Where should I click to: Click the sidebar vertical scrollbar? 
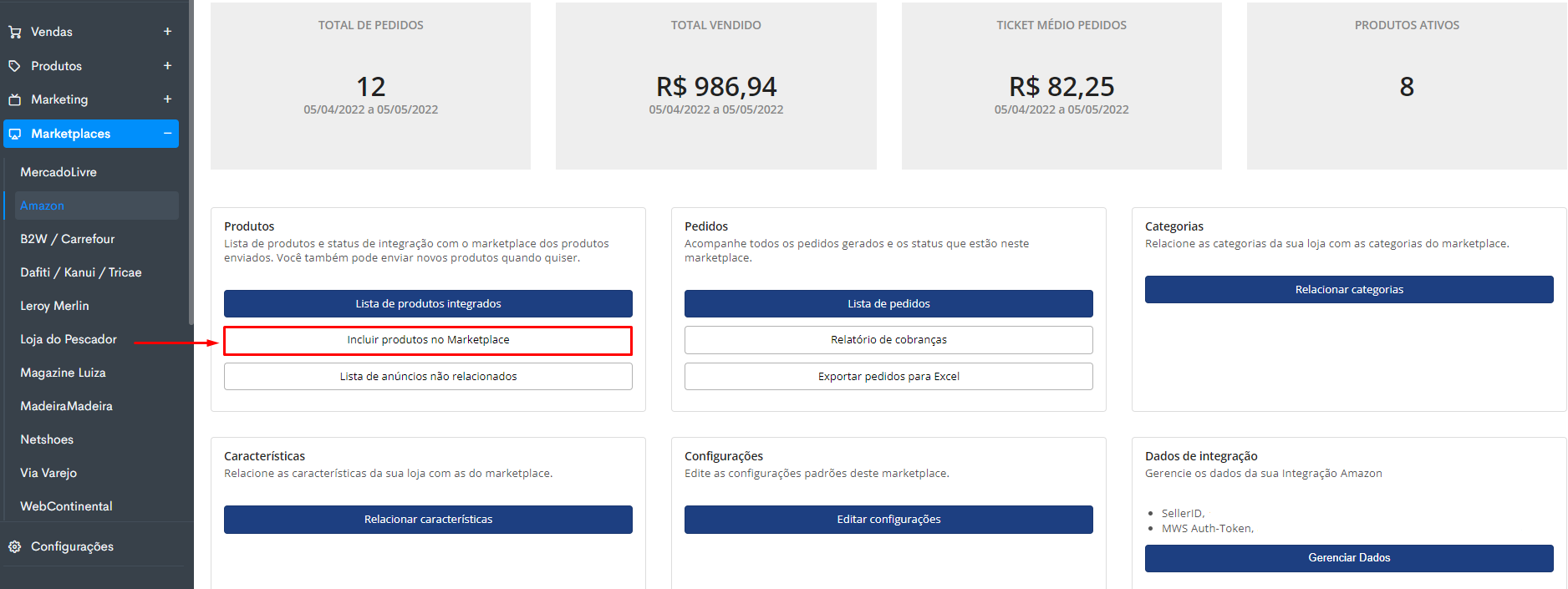pos(191,167)
